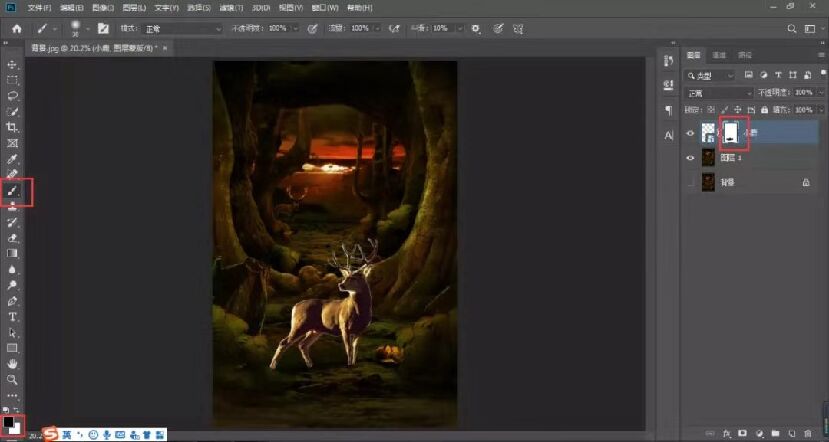
Task: Select the Pen tool
Action: [12, 301]
